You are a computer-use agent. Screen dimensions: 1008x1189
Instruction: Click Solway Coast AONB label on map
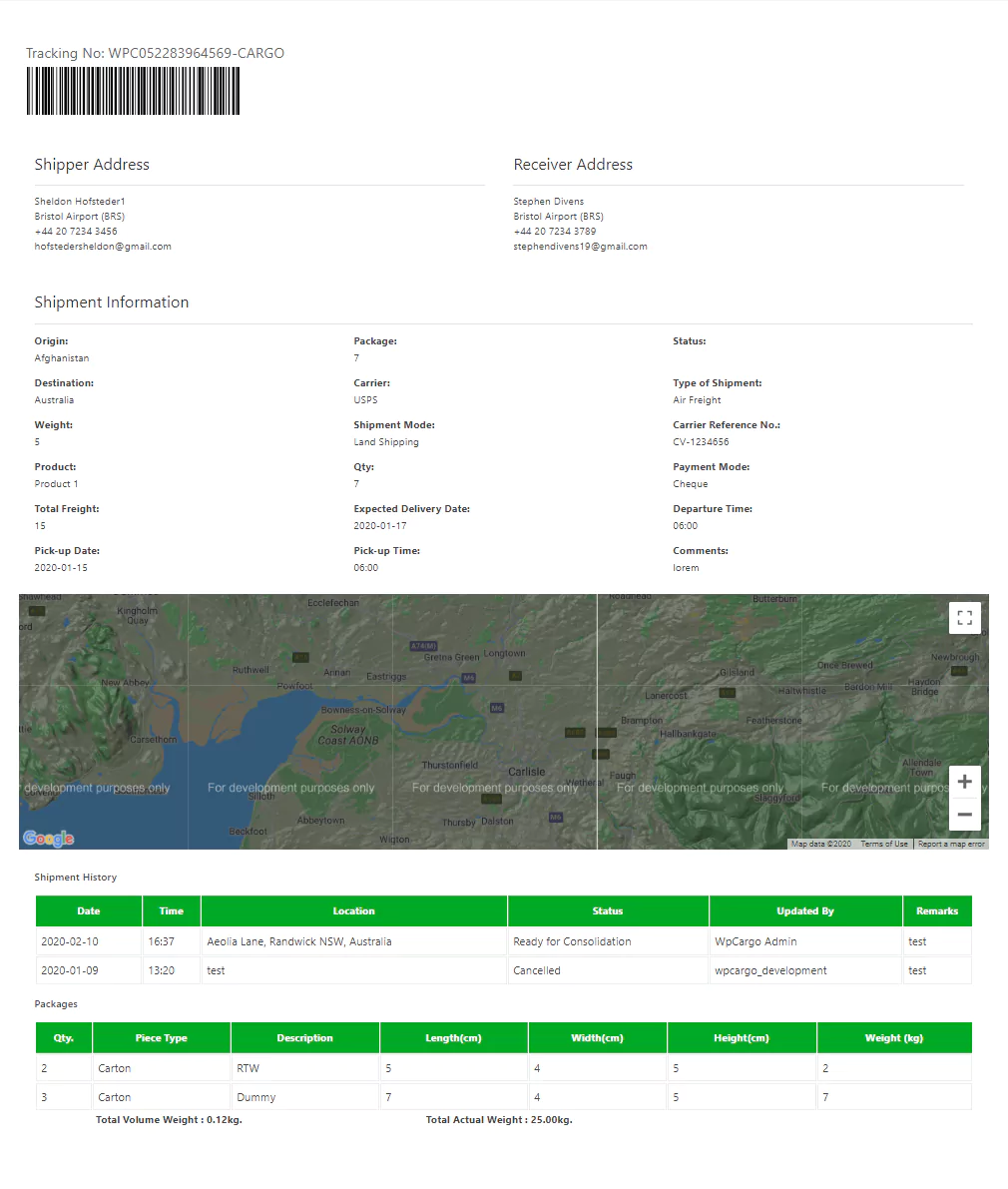point(348,735)
